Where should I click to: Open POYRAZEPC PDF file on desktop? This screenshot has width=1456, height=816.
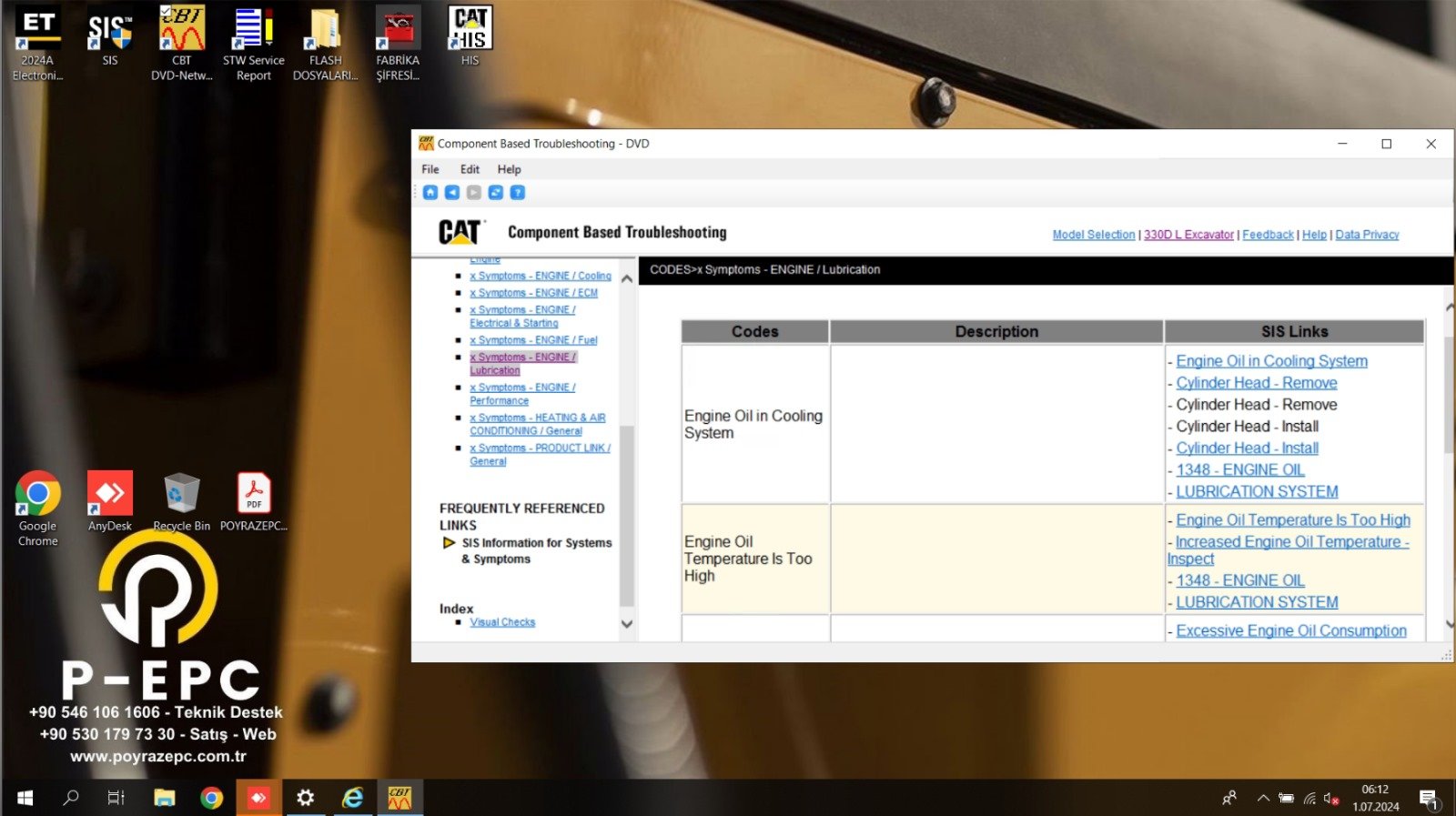coord(254,501)
